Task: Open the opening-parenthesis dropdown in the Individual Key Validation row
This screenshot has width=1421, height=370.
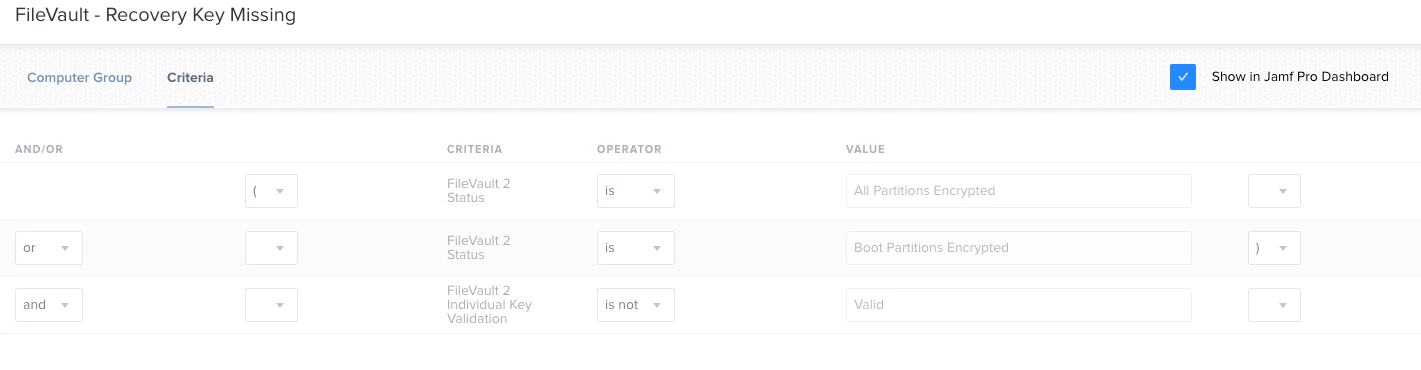Action: (x=271, y=305)
